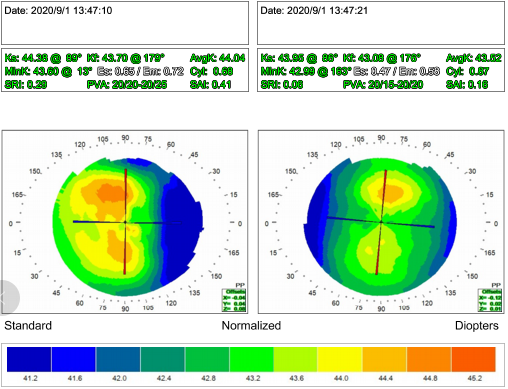Click the blue flat axis line on right map
Image resolution: width=508 pixels, height=389 pixels.
[x=380, y=222]
